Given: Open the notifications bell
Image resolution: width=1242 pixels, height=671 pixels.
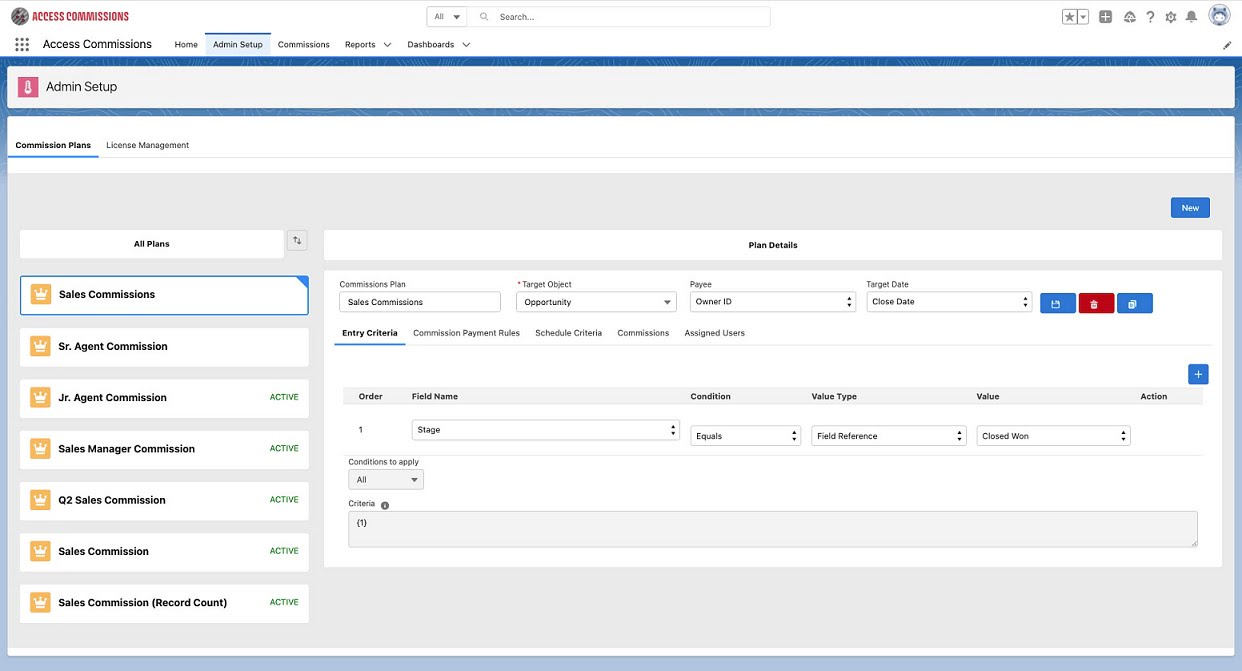Looking at the screenshot, I should click(x=1191, y=17).
